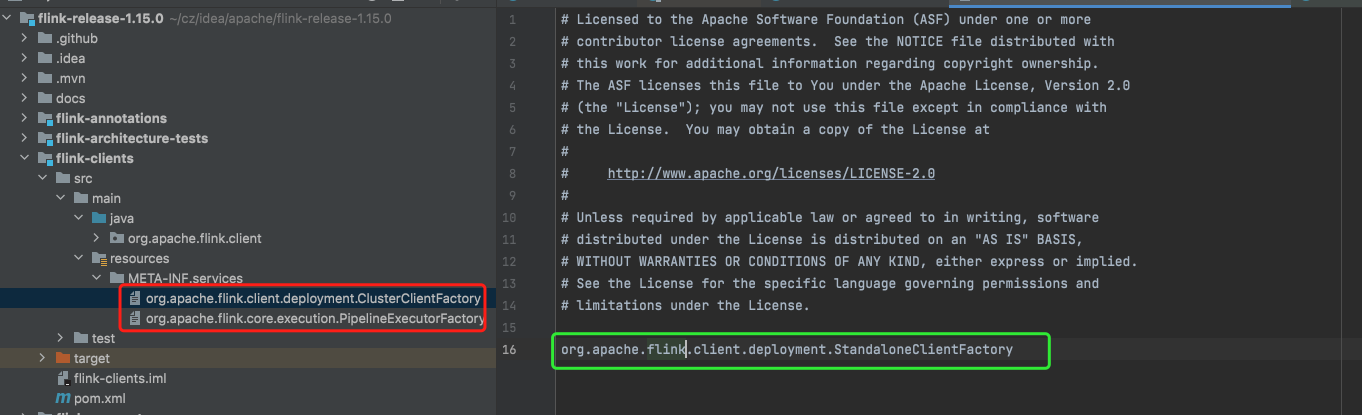The image size is (1362, 415).
Task: Collapse the java folder
Action: [x=79, y=218]
